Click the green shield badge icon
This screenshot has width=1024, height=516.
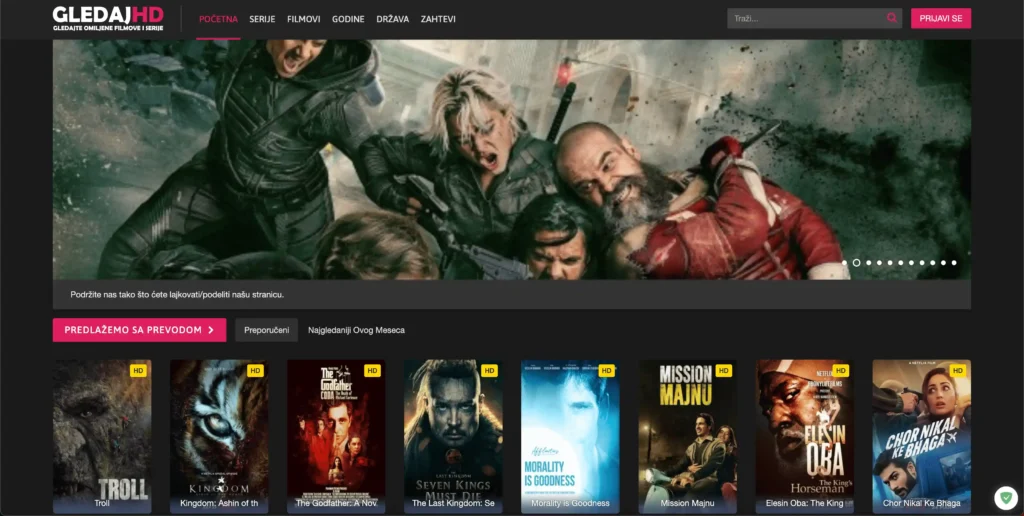1006,498
